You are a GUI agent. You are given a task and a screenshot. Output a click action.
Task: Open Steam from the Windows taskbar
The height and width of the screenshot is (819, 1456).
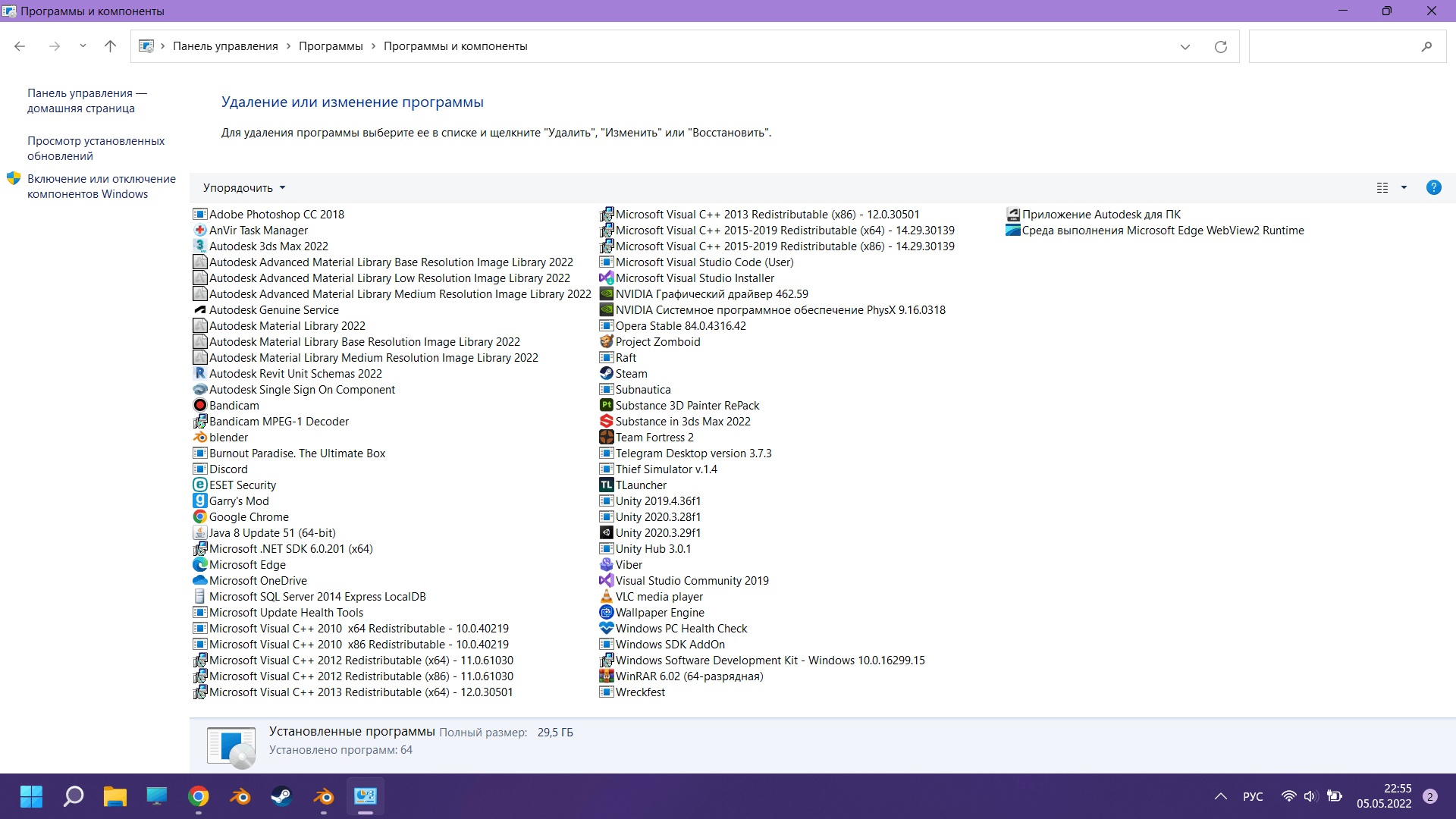pos(281,796)
